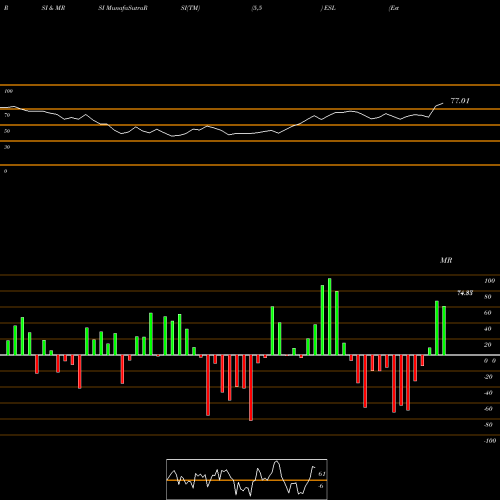Click the MR value label 74.83
This screenshot has width=500, height=500.
coord(465,293)
